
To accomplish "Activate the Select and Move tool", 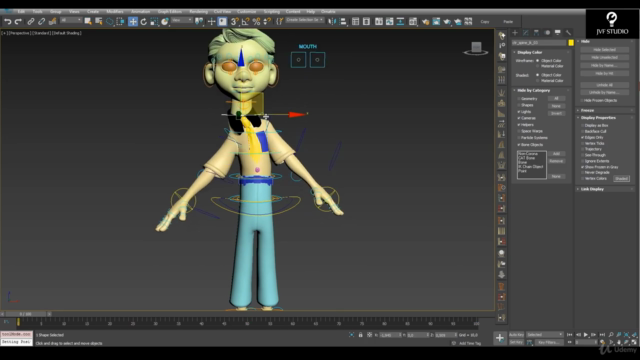I will [x=133, y=22].
